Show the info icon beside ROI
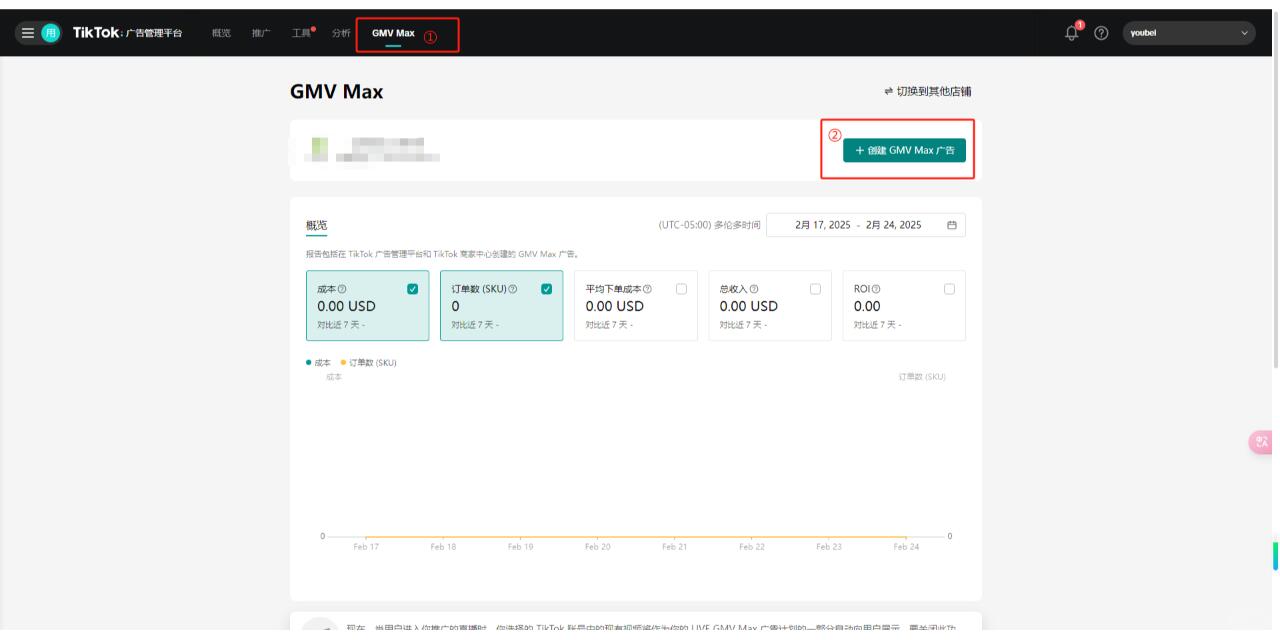The image size is (1280, 640). tap(876, 289)
